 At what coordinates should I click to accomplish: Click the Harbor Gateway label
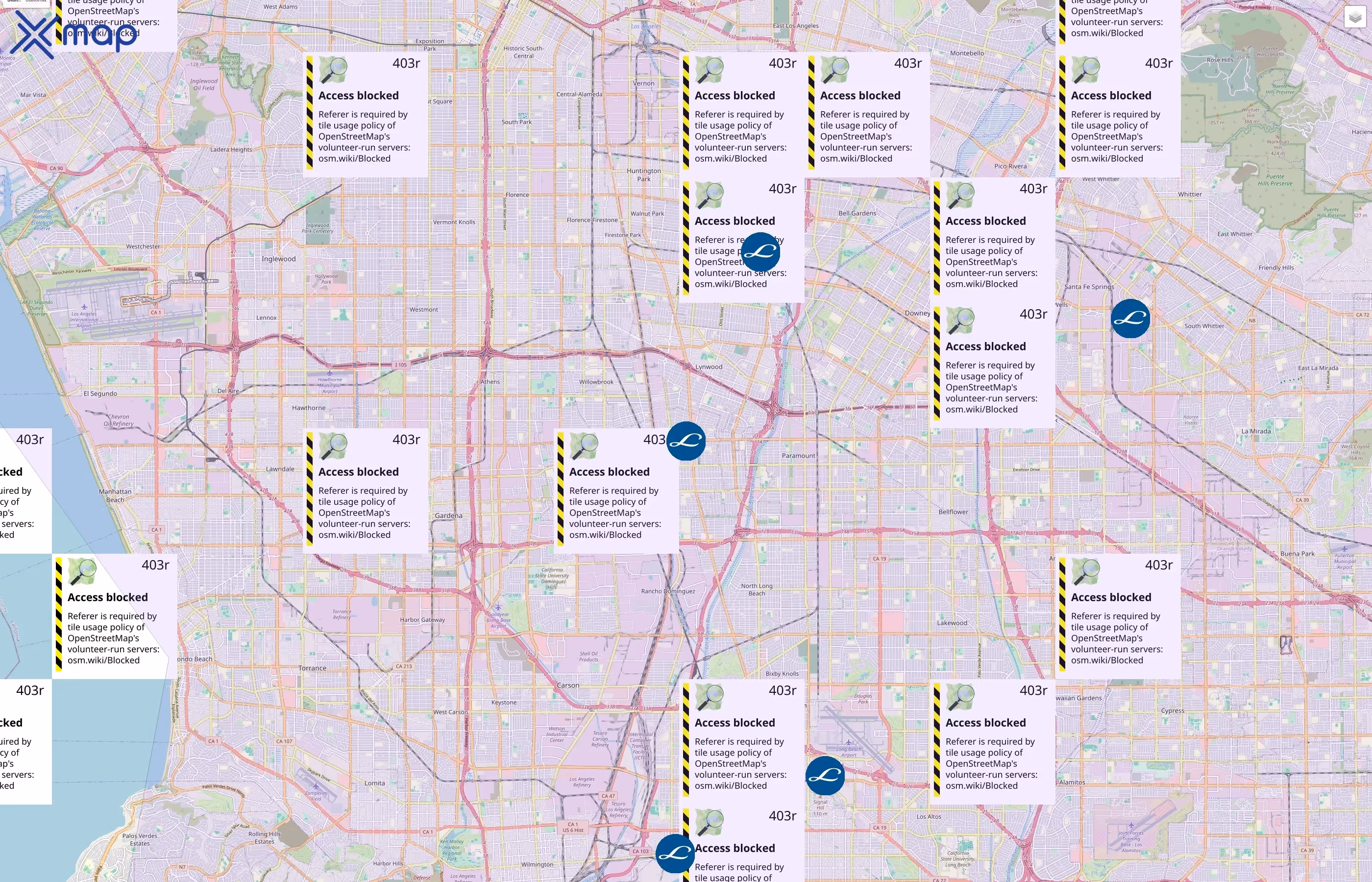click(x=422, y=620)
